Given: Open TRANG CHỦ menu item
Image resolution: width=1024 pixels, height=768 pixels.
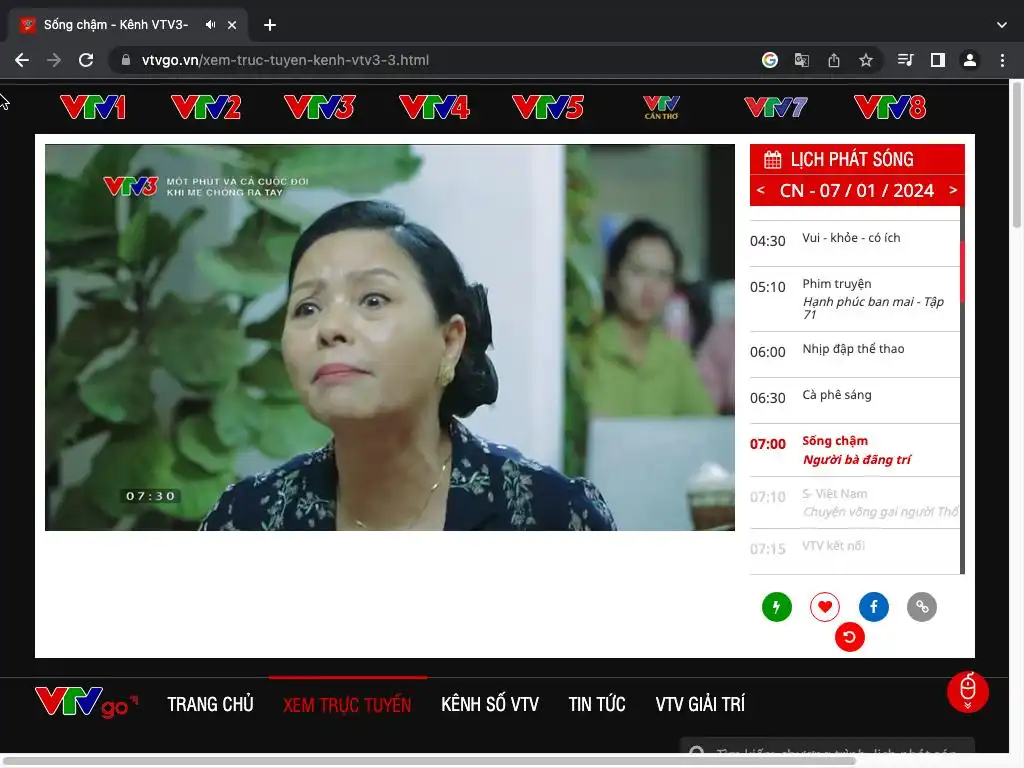Looking at the screenshot, I should coord(210,704).
